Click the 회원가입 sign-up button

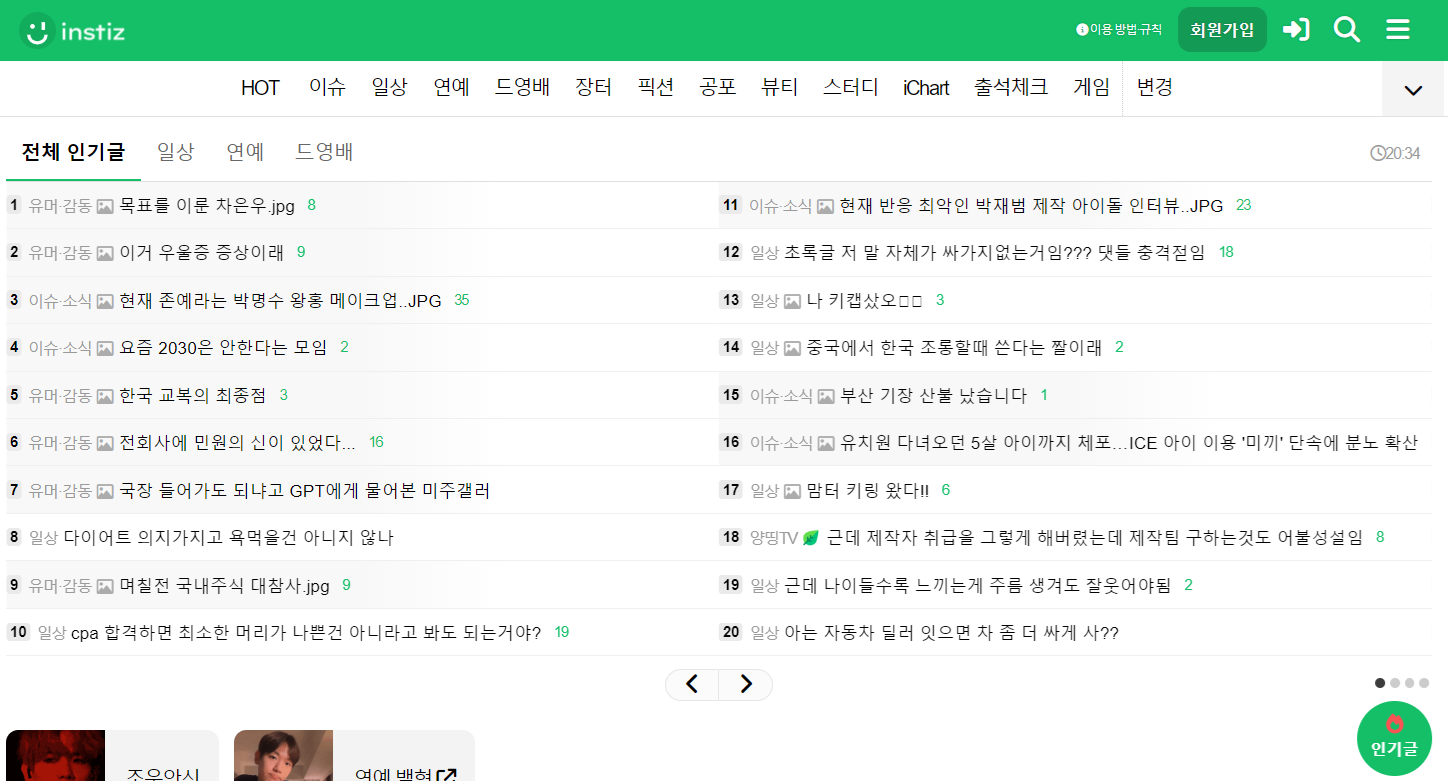[1221, 30]
